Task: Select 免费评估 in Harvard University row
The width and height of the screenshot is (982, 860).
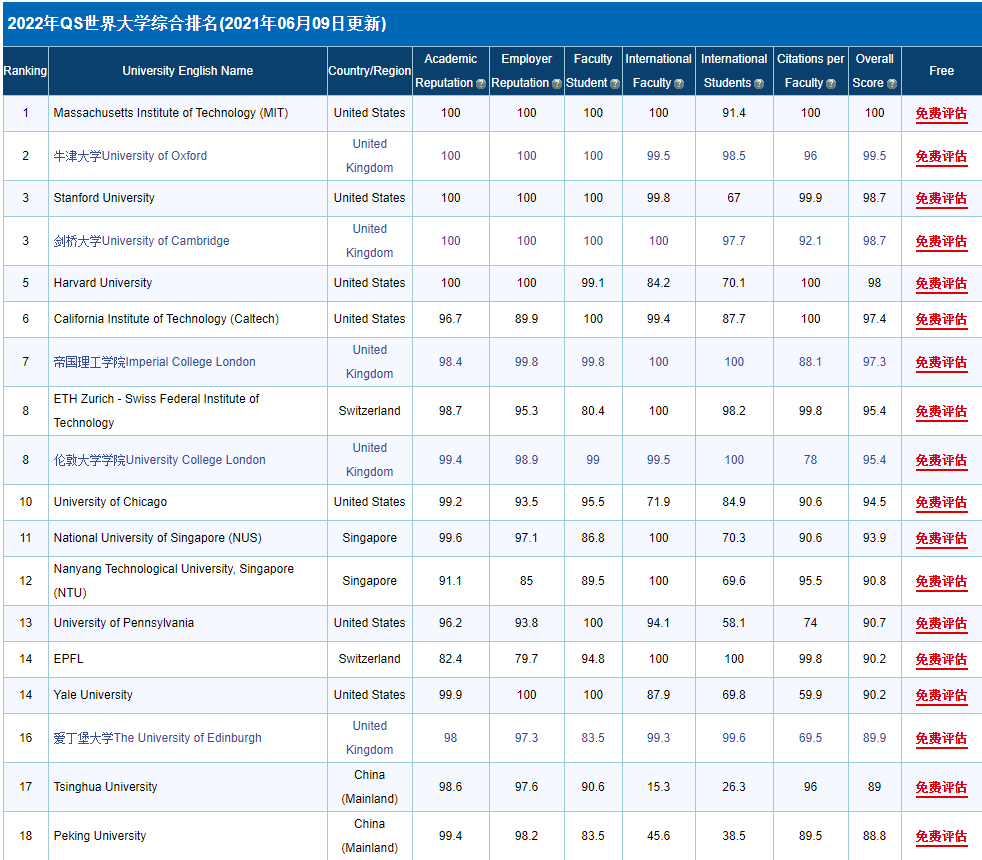Action: click(941, 284)
